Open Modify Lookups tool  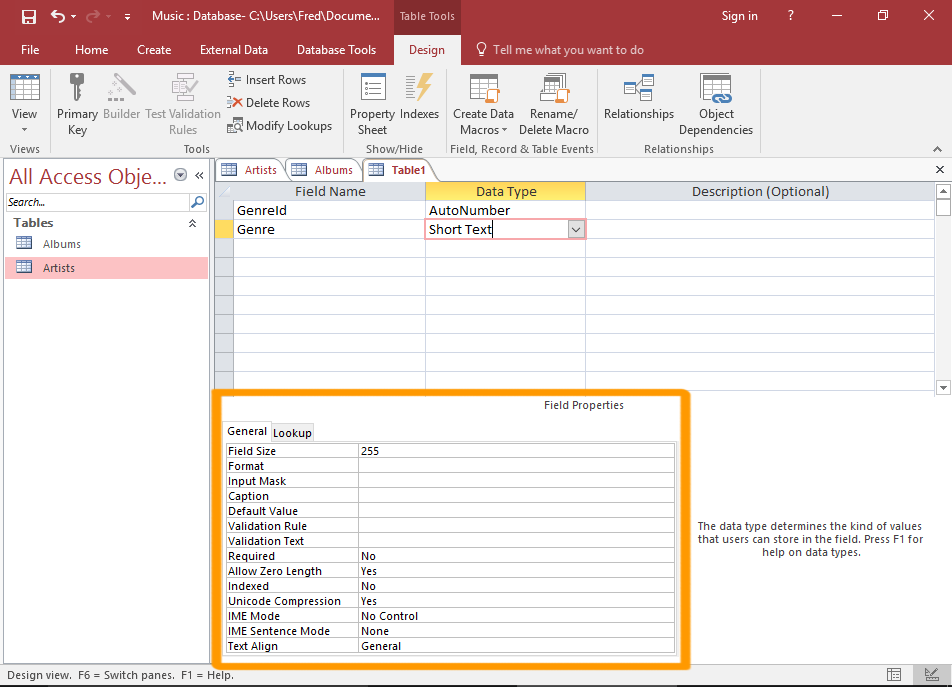279,126
